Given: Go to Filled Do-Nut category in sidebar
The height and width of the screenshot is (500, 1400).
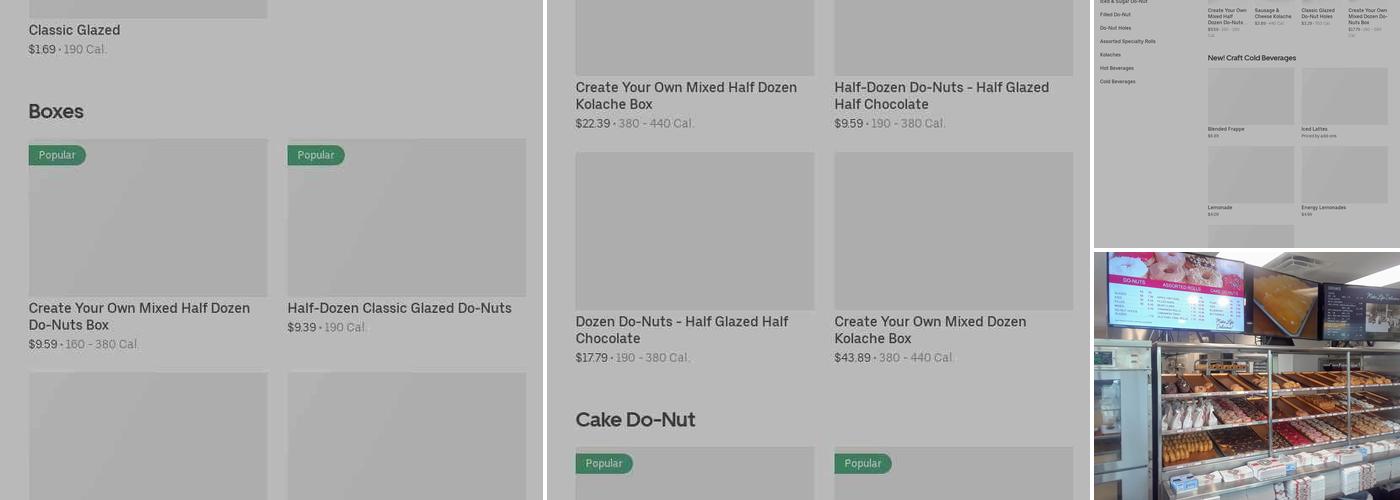Looking at the screenshot, I should pos(1115,15).
